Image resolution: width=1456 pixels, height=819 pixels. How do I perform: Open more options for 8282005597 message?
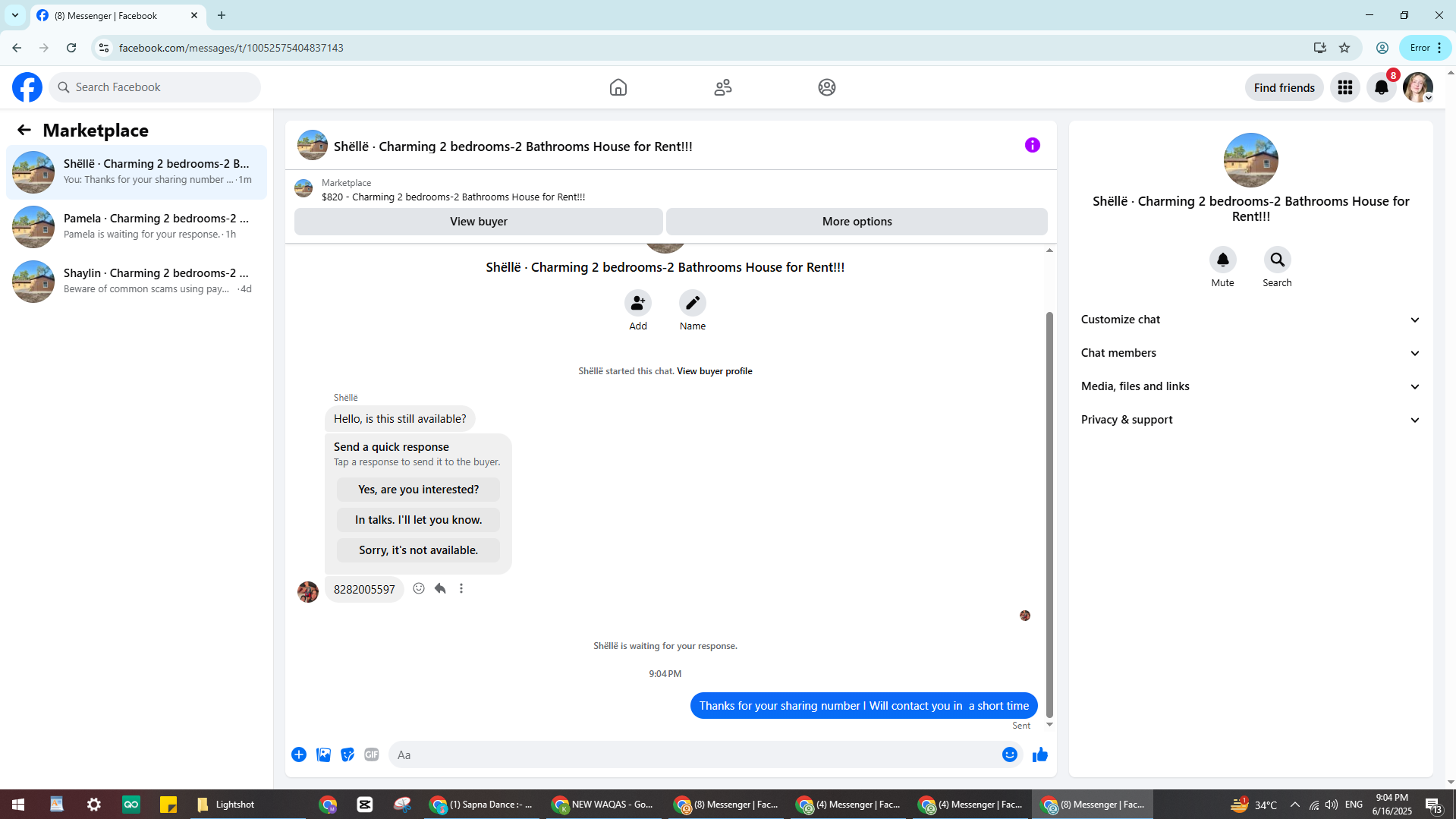coord(461,588)
